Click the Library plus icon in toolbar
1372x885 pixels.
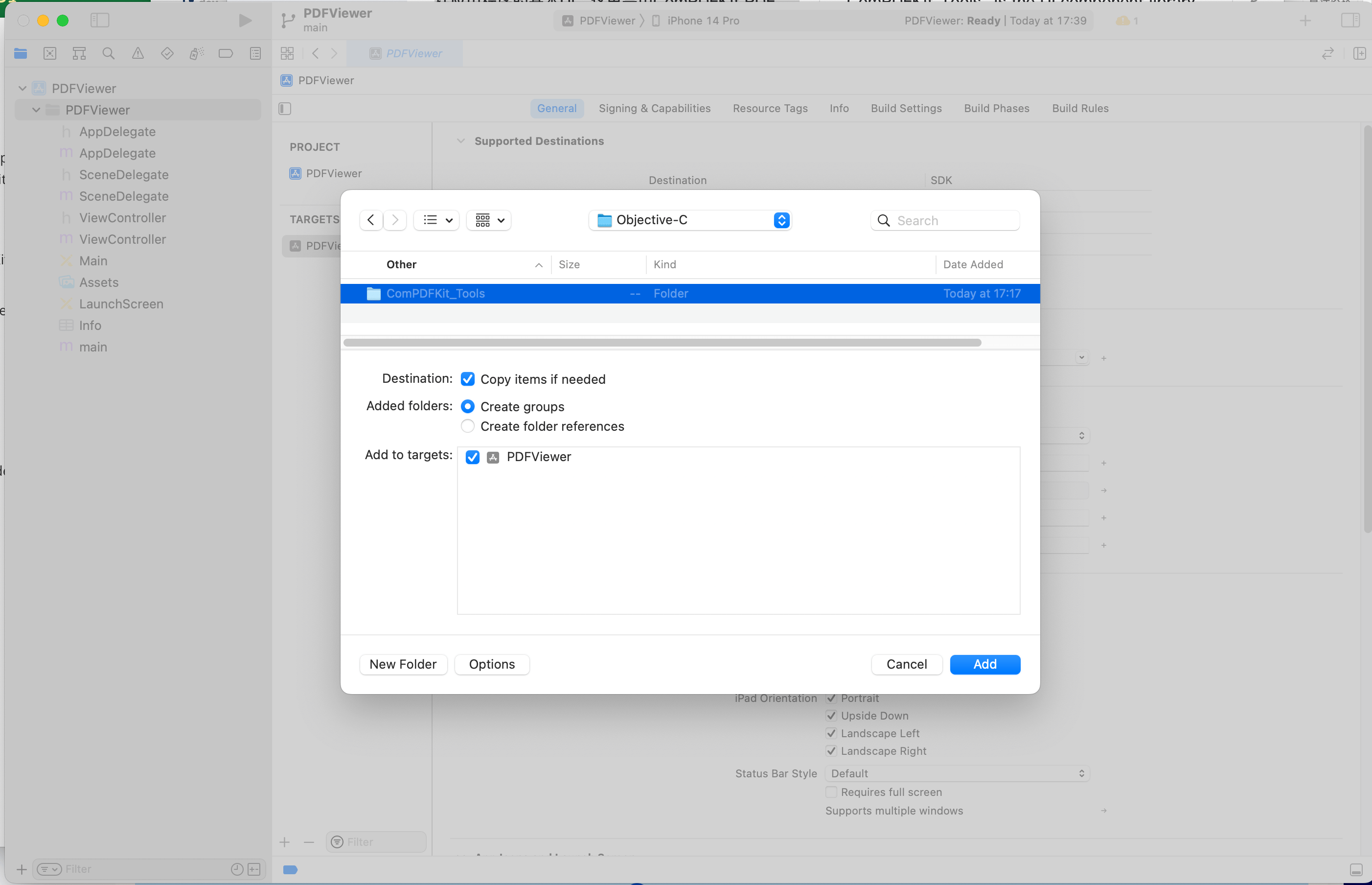pos(1305,21)
